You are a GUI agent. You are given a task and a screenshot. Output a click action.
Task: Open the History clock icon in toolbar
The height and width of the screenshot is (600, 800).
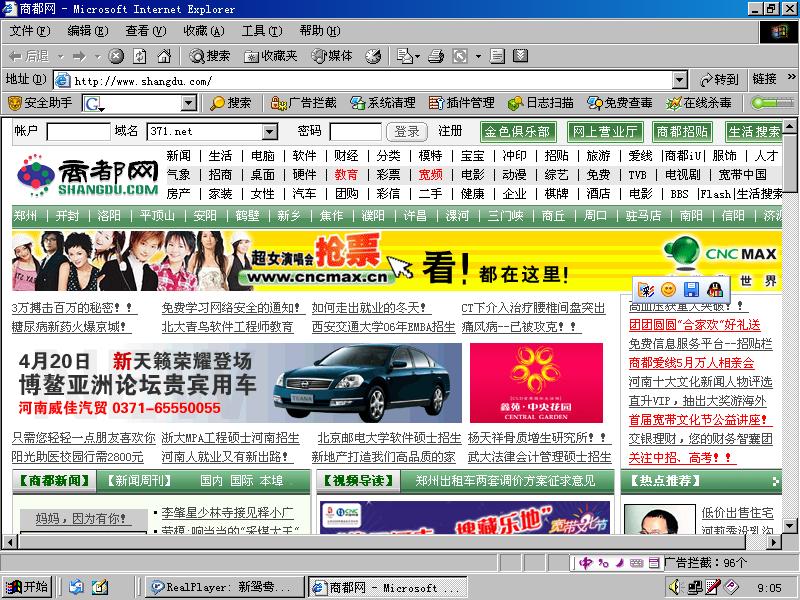point(372,56)
